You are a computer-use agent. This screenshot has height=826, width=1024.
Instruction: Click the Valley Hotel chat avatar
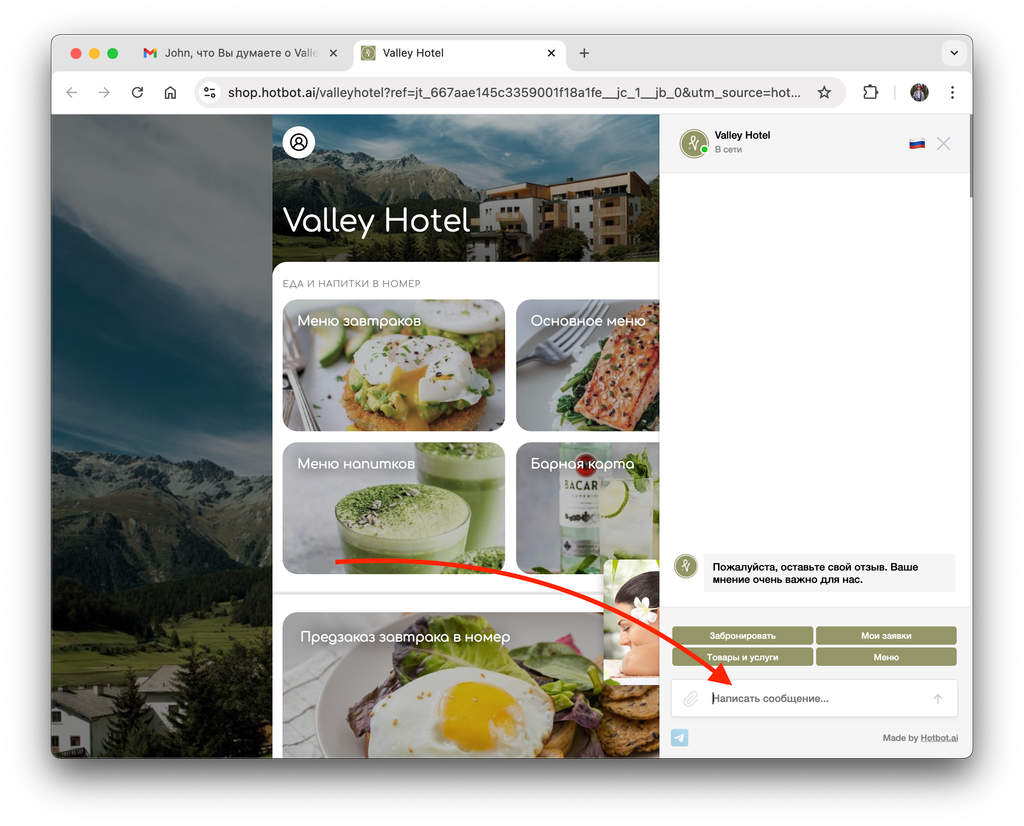pos(694,143)
